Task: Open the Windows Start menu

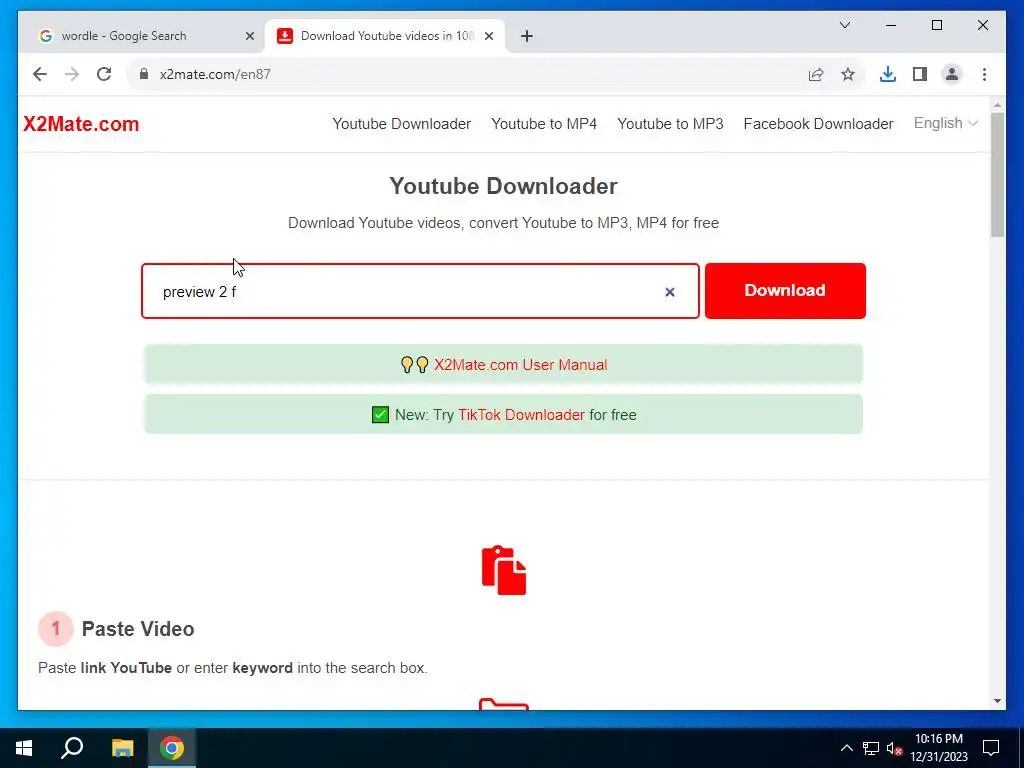Action: pos(24,748)
